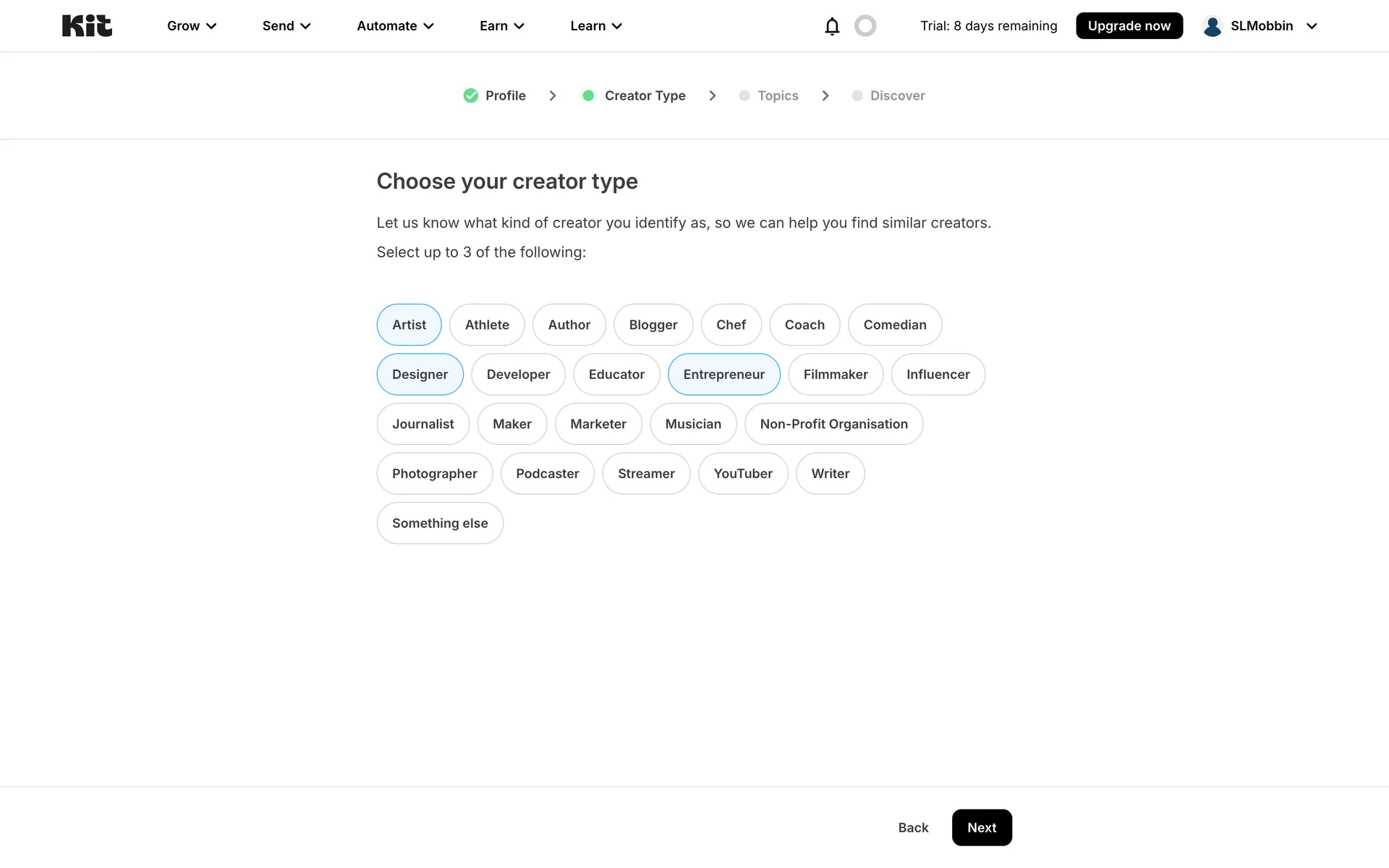Expand the Grow dropdown menu
This screenshot has height=868, width=1389.
(x=192, y=26)
